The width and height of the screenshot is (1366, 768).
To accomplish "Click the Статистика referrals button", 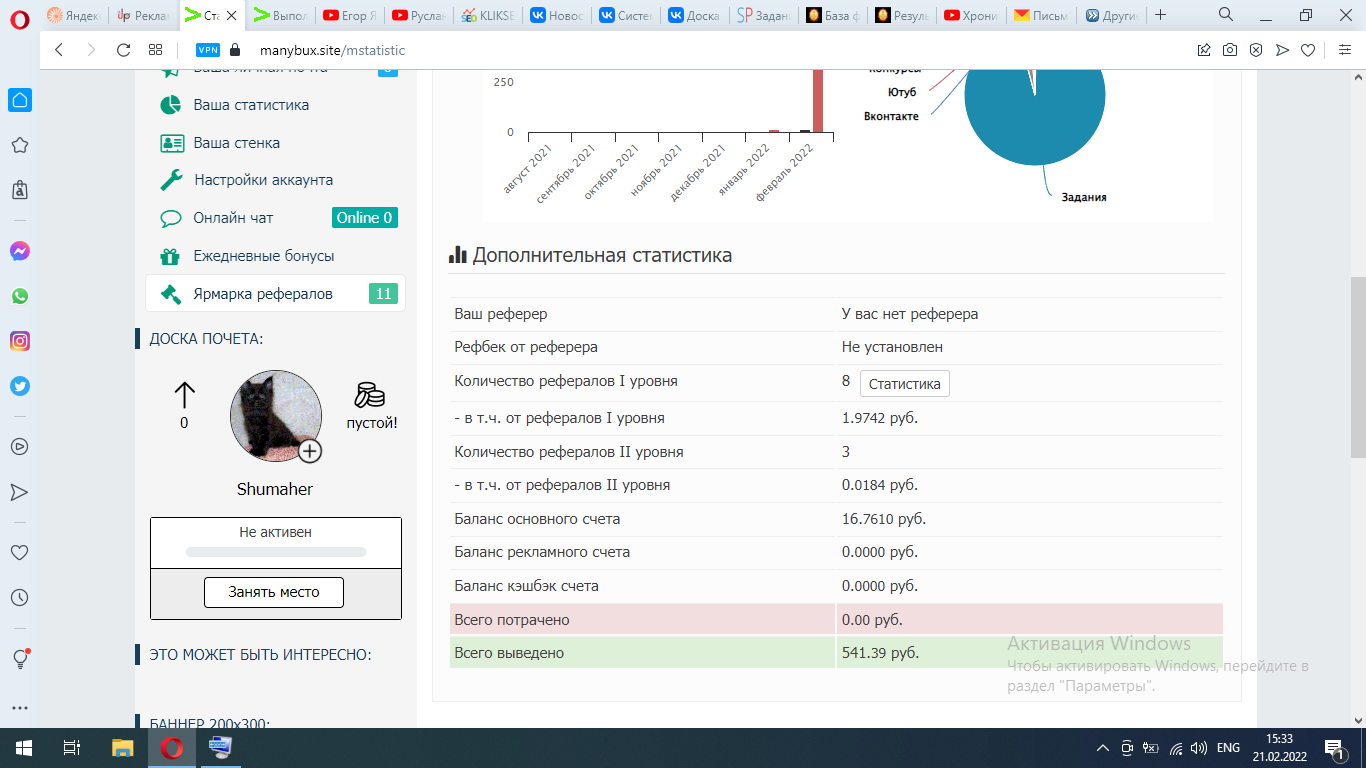I will [905, 384].
